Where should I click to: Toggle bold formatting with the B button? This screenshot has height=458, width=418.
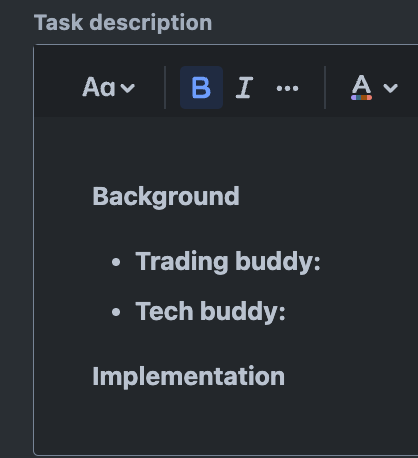coord(201,88)
